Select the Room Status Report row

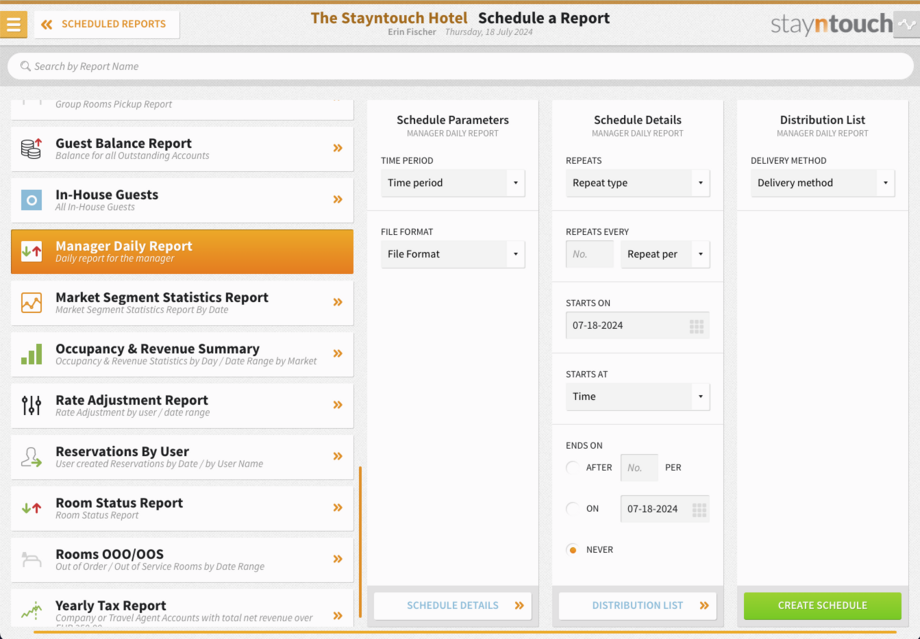(182, 508)
